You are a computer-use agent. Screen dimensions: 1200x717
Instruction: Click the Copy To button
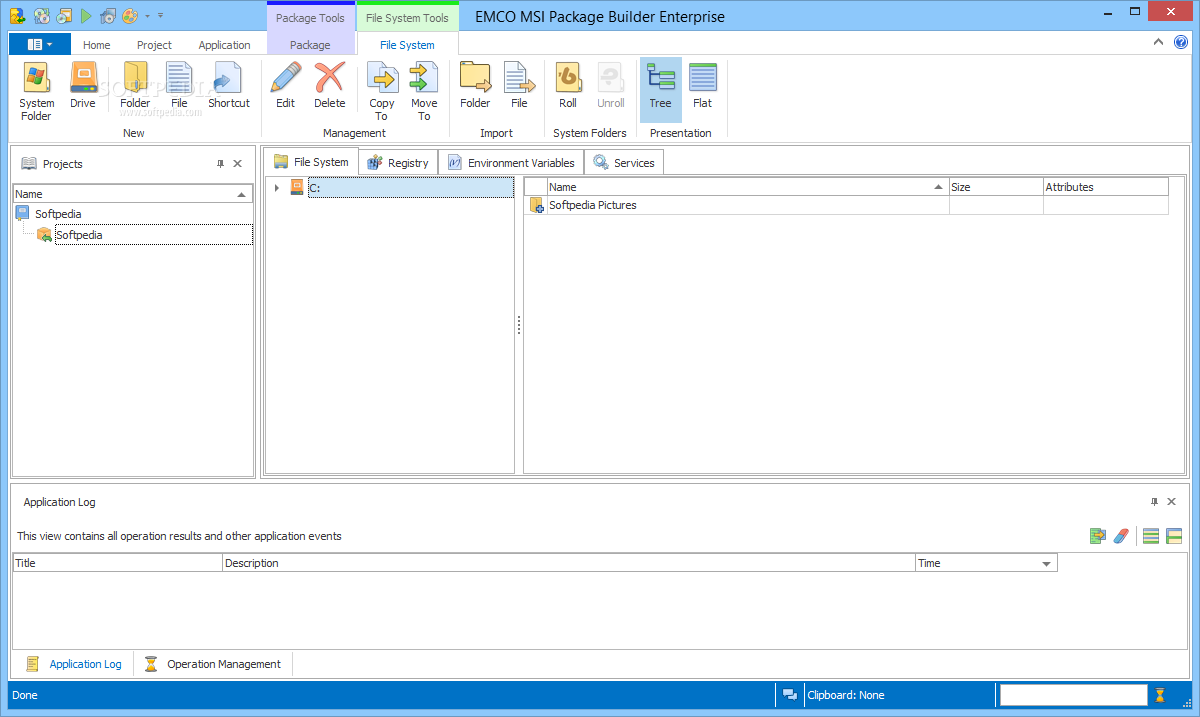(382, 91)
